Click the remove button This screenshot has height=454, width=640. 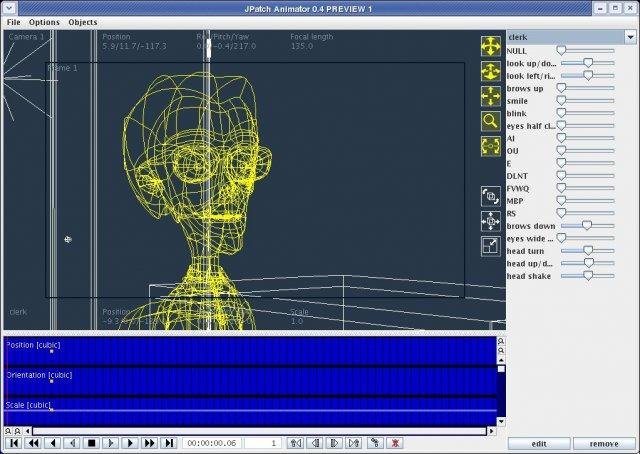click(603, 443)
